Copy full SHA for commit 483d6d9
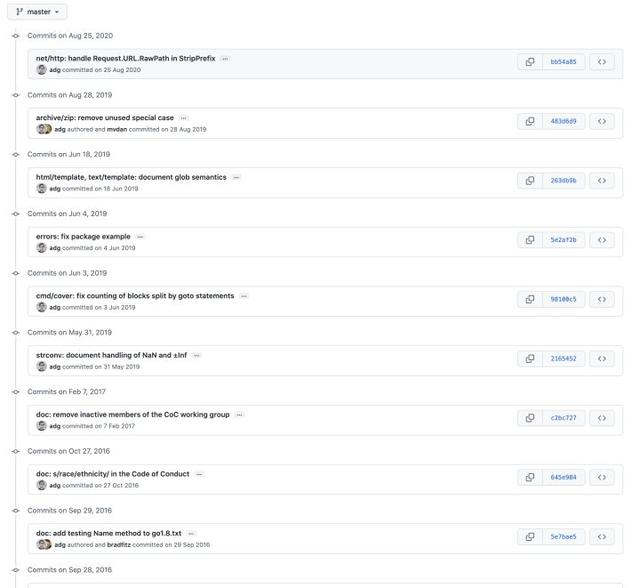Image resolution: width=640 pixels, height=588 pixels. tap(530, 122)
